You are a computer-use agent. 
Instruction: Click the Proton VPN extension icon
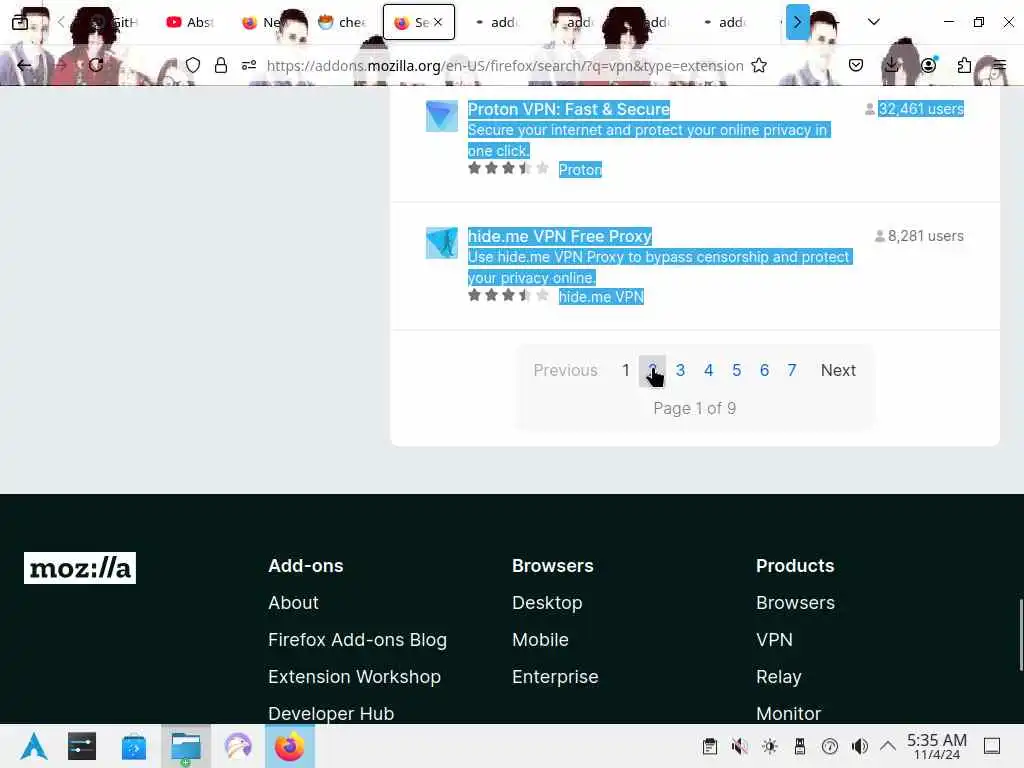click(442, 116)
